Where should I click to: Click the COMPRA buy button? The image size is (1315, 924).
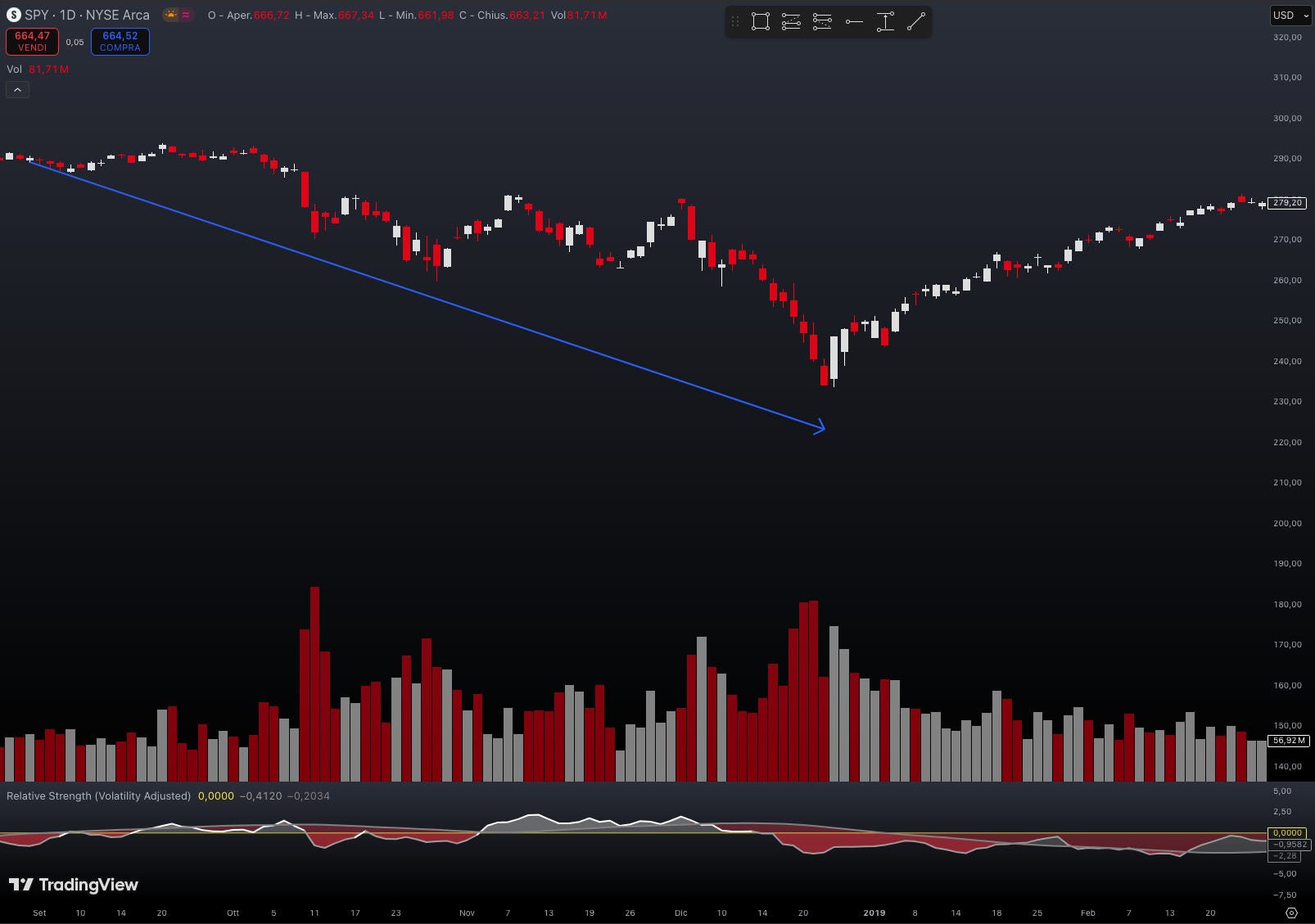pyautogui.click(x=120, y=41)
